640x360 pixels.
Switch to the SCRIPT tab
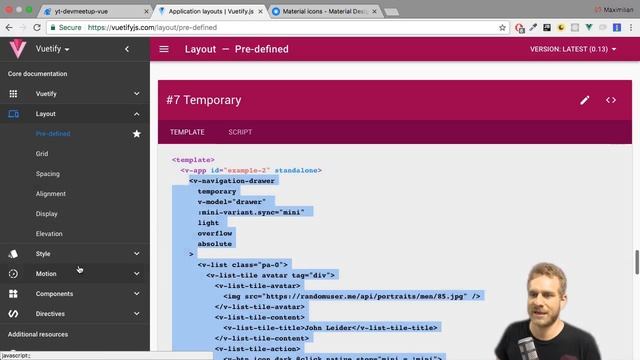pyautogui.click(x=240, y=132)
